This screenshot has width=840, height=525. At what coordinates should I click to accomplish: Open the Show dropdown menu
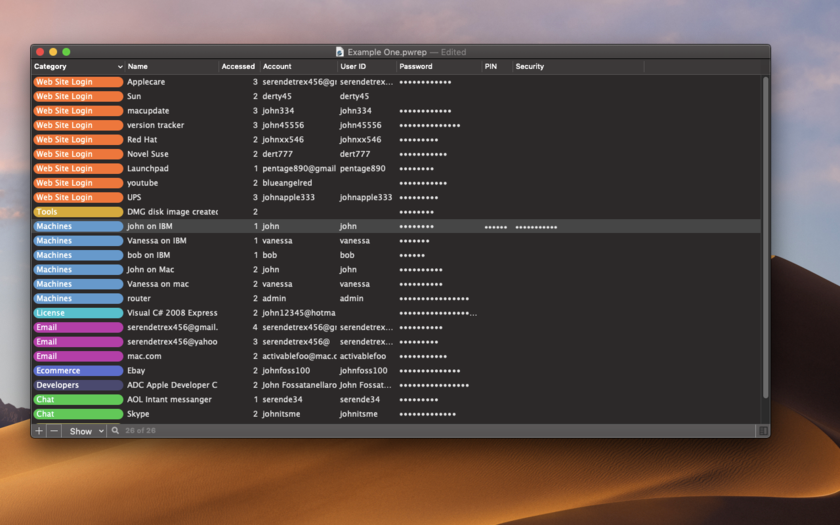[86, 431]
